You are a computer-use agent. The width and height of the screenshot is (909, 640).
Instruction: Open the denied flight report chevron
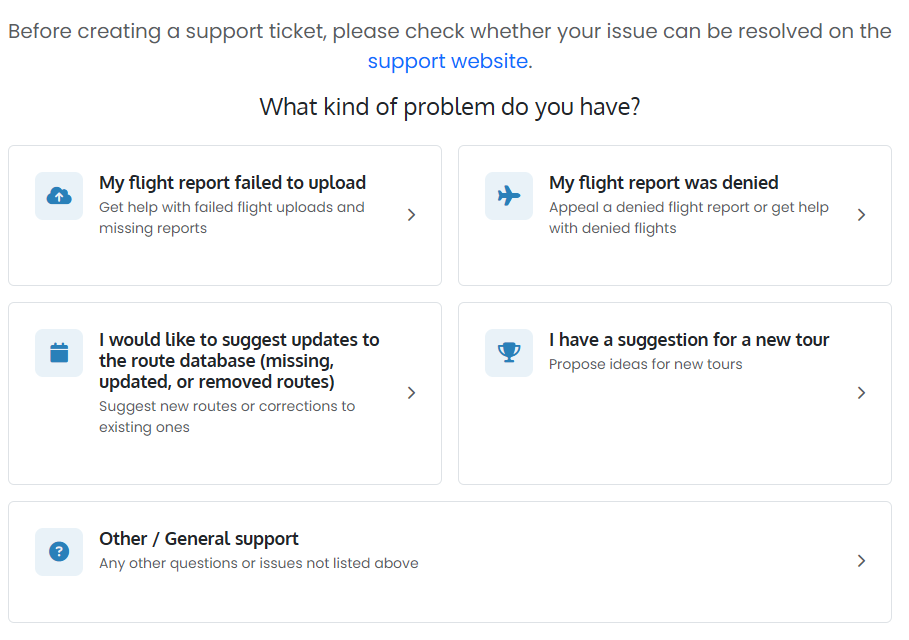coord(862,214)
